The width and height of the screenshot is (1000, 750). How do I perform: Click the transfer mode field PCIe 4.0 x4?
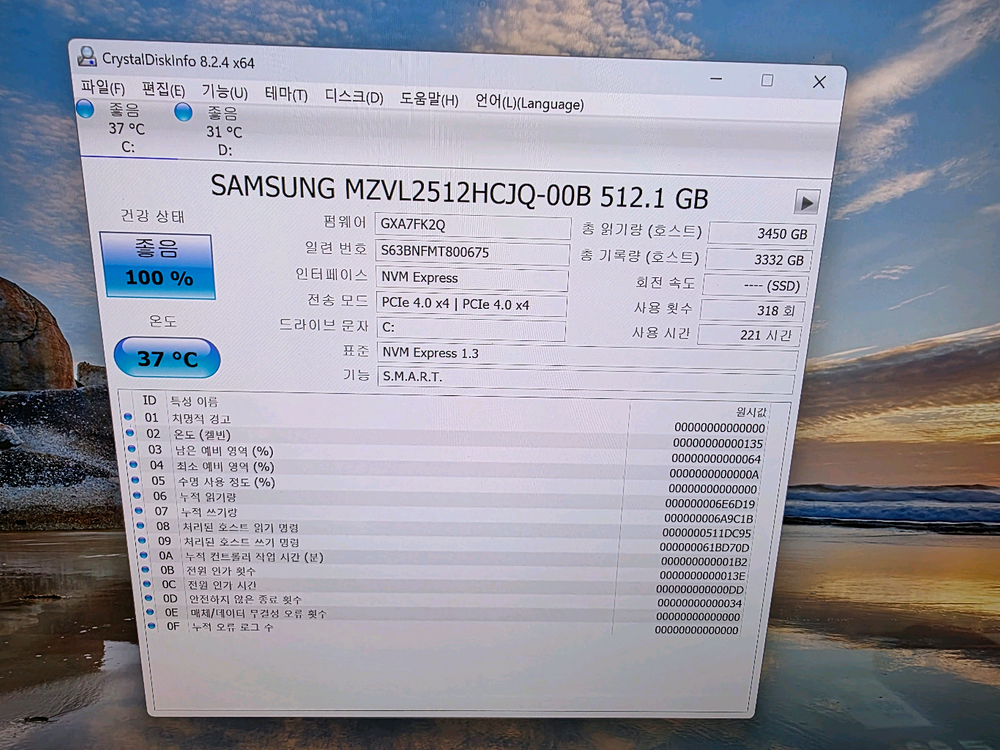471,304
